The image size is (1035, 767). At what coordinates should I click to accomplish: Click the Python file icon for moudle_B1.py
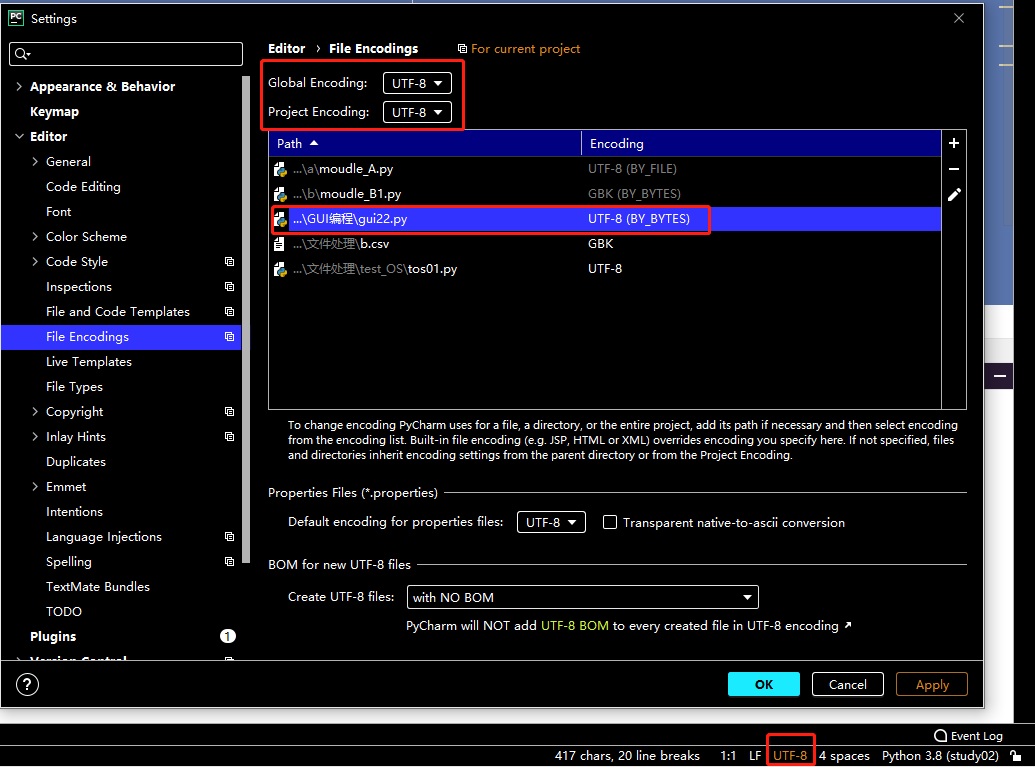point(280,194)
